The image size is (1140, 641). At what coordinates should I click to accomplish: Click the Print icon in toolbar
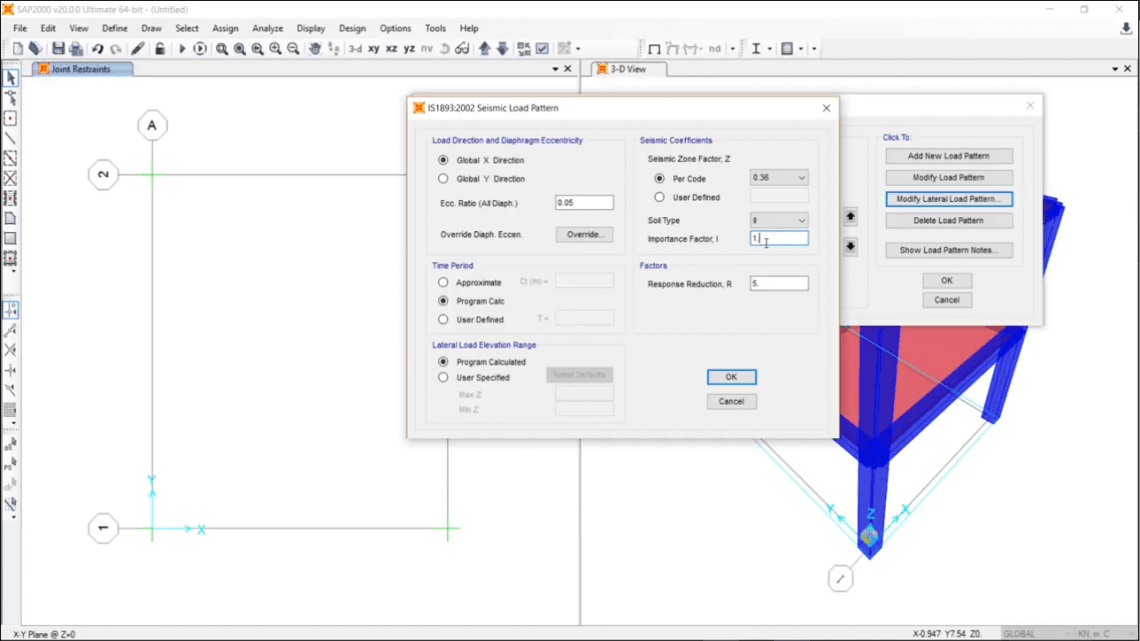click(x=76, y=49)
